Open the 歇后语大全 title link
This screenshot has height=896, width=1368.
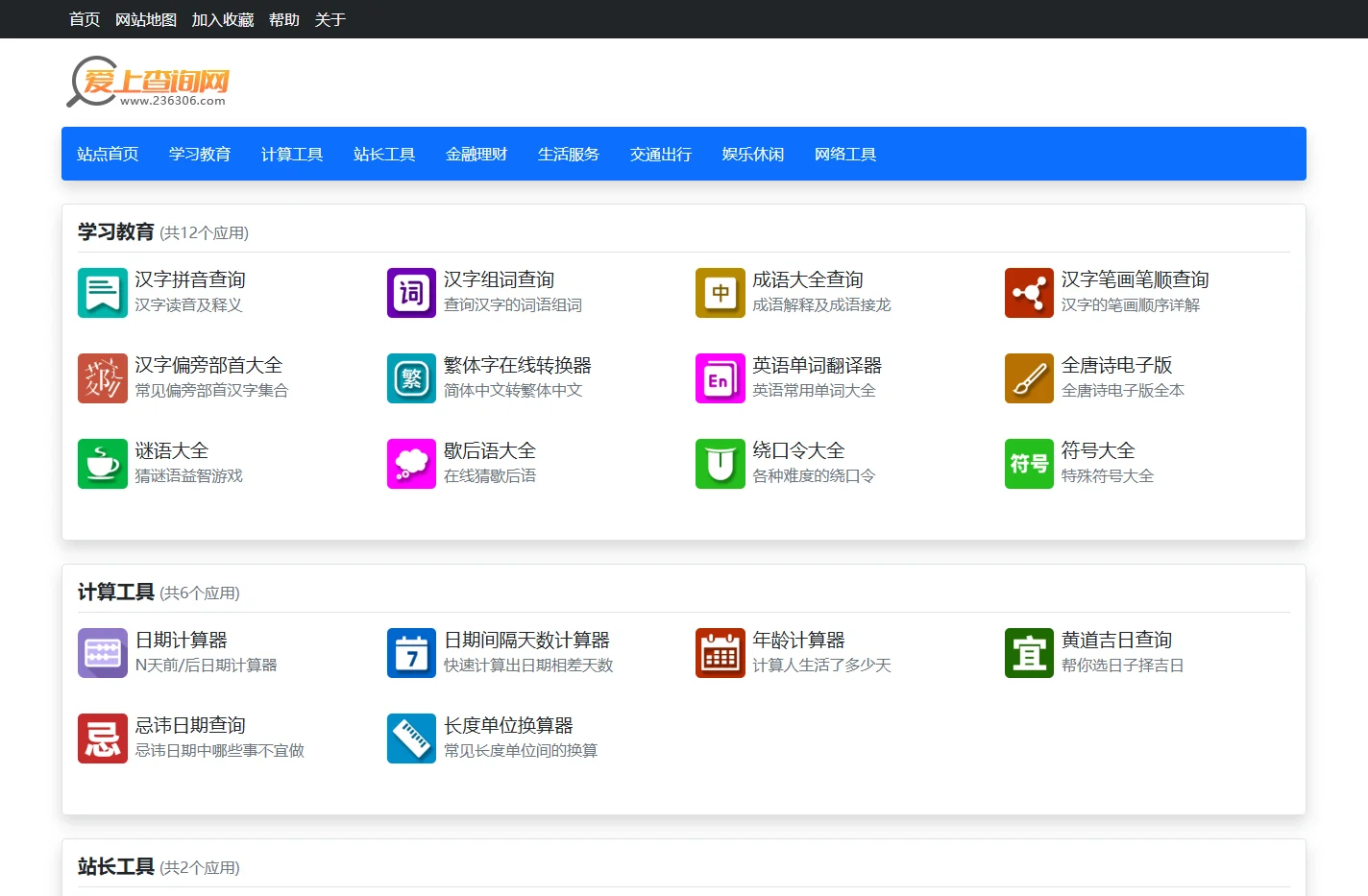tap(490, 450)
